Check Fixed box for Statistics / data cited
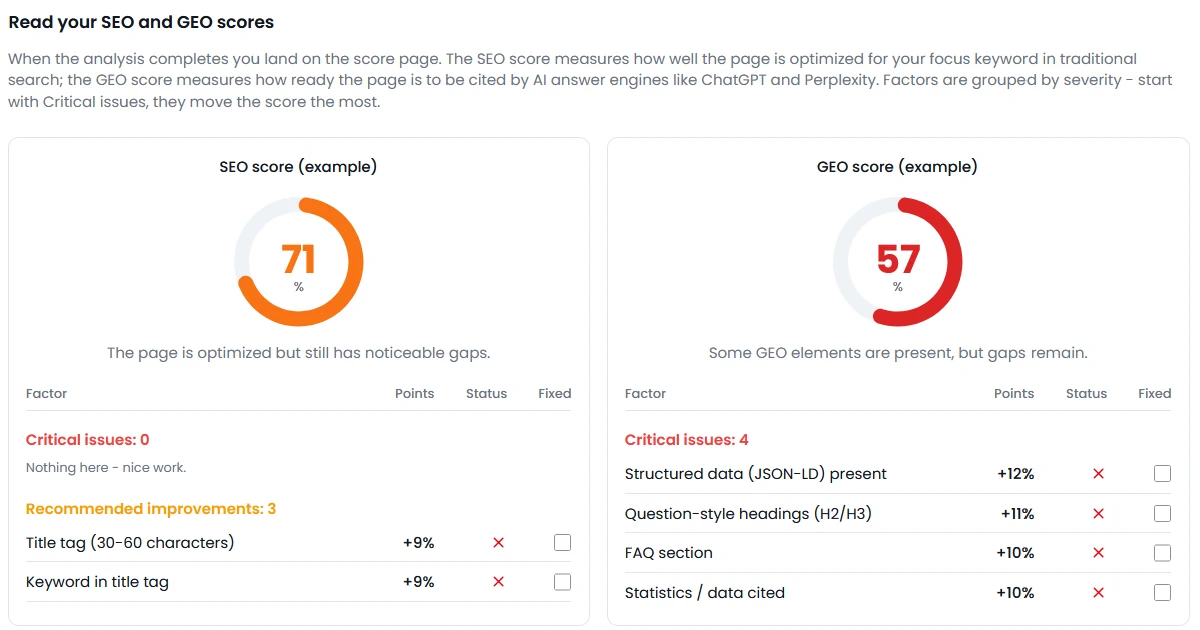 1162,593
